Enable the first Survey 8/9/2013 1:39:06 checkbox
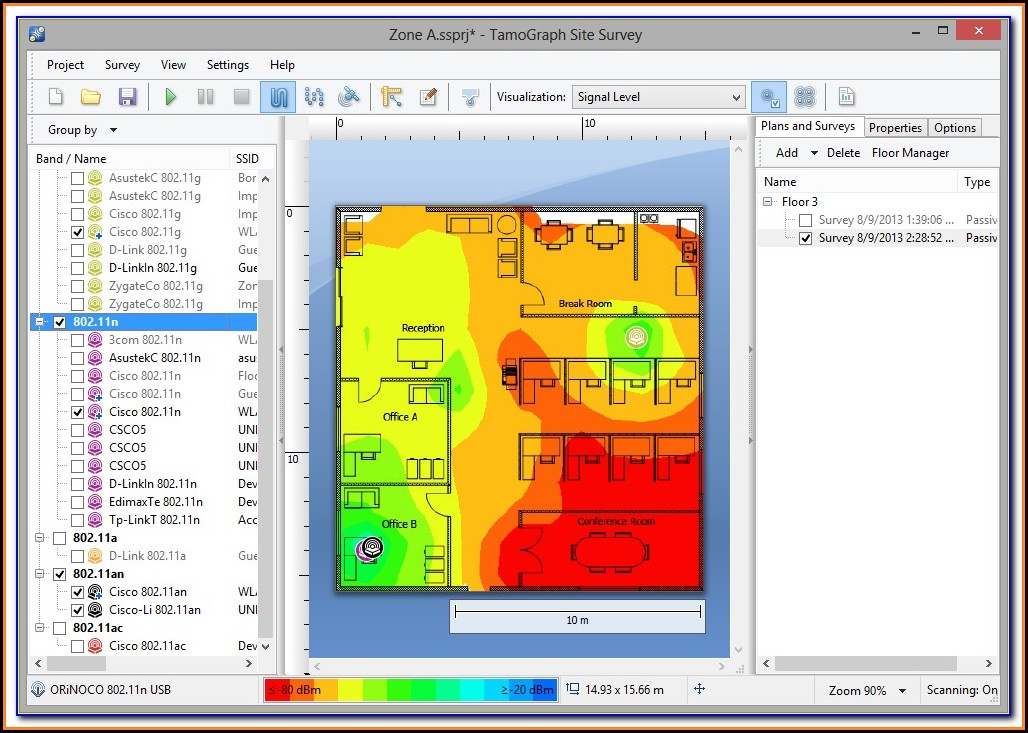1028x733 pixels. click(806, 220)
